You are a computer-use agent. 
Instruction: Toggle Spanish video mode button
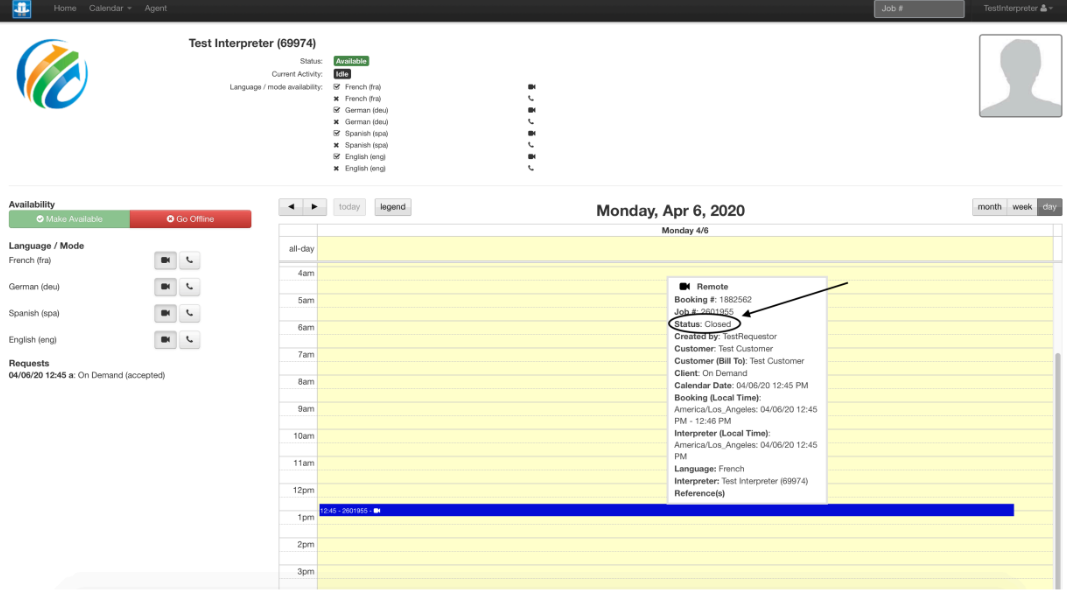point(166,314)
